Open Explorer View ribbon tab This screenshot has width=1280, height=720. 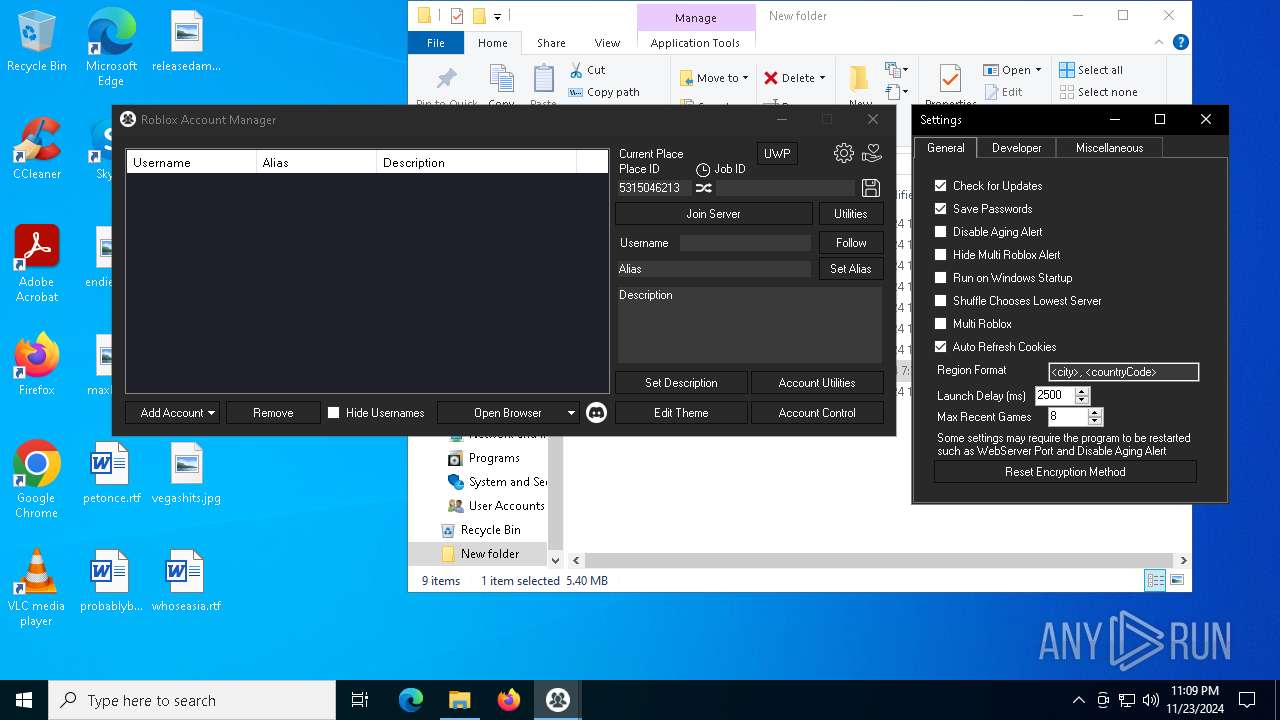click(607, 43)
